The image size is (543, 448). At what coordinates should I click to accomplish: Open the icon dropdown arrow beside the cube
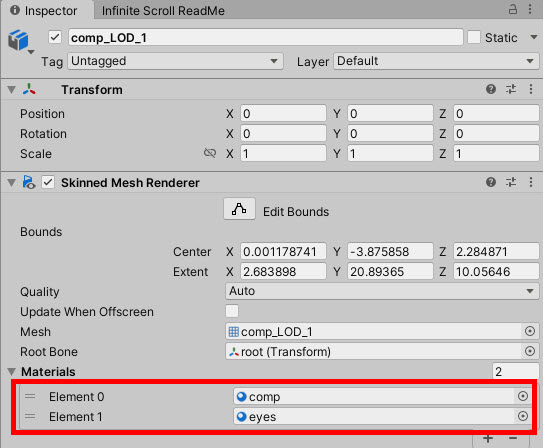(x=31, y=52)
